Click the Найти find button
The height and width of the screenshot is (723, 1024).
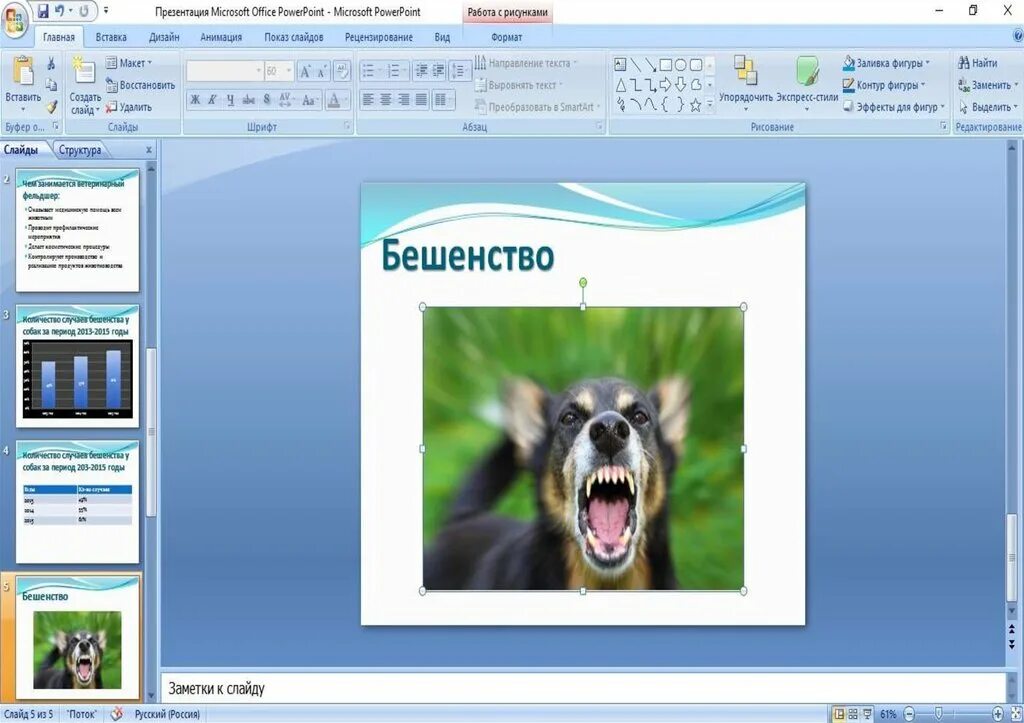pyautogui.click(x=978, y=63)
